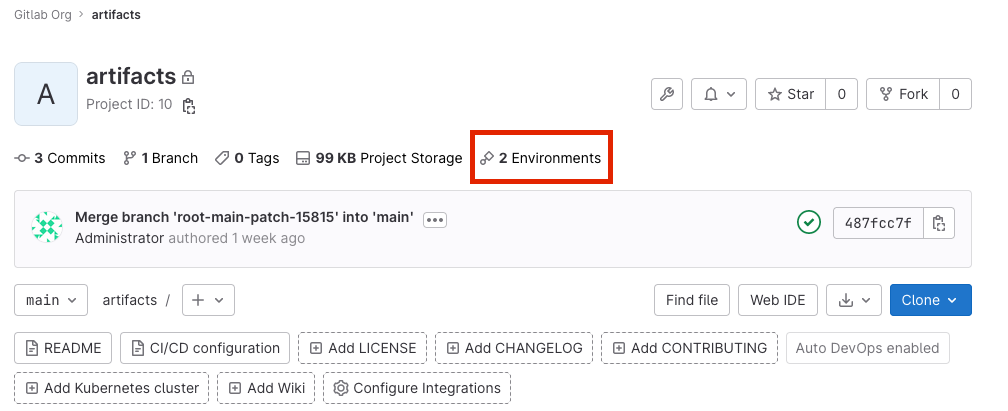Image resolution: width=1008 pixels, height=411 pixels.
Task: Open the download source code dropdown
Action: [855, 300]
